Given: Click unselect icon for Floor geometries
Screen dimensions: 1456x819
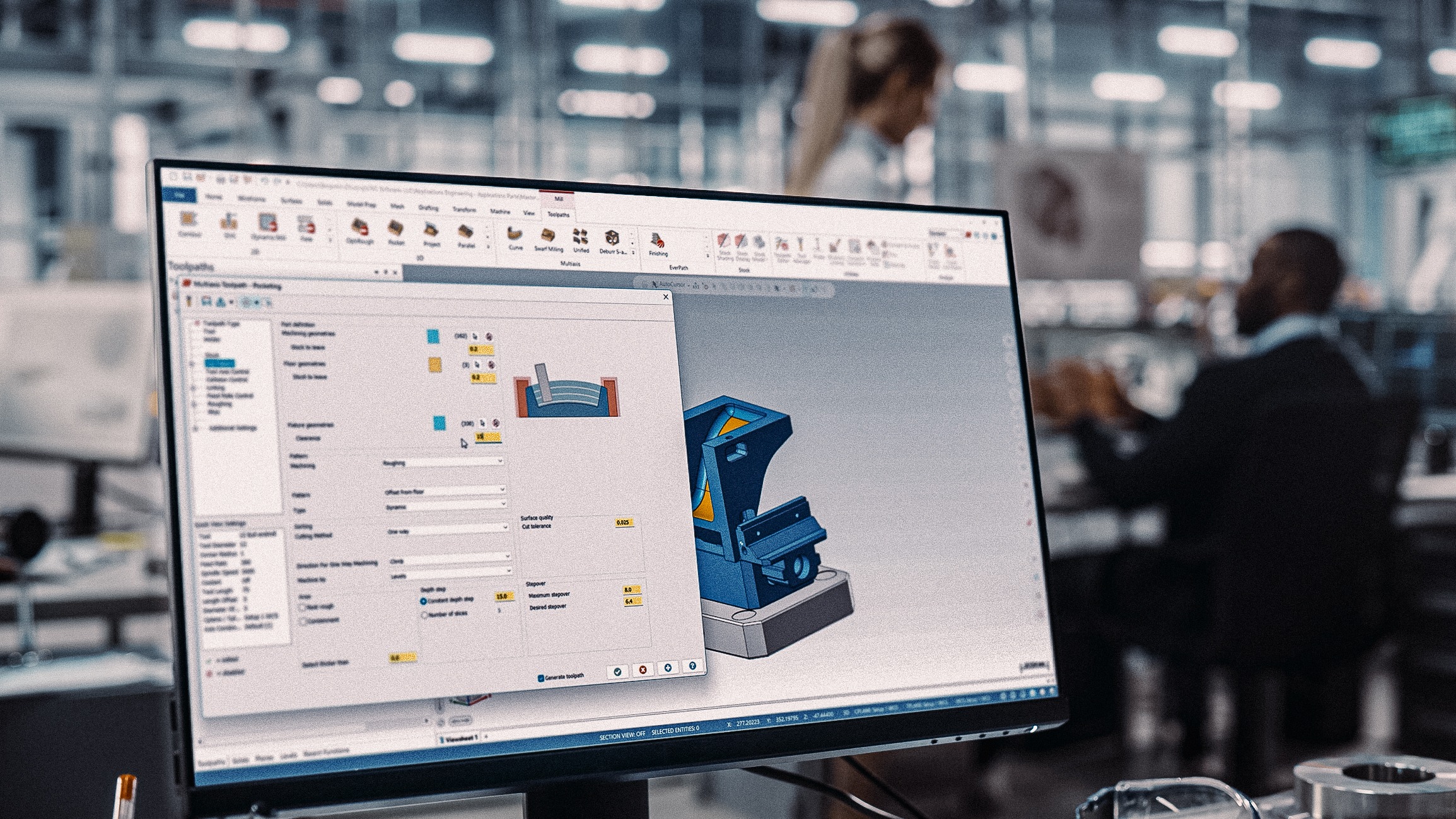Looking at the screenshot, I should [x=491, y=364].
